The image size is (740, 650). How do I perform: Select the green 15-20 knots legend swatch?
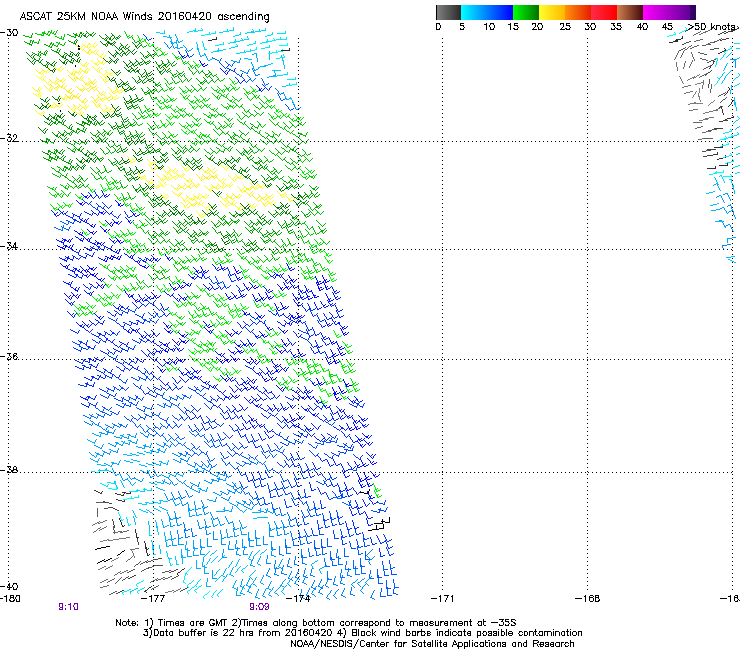tap(526, 12)
